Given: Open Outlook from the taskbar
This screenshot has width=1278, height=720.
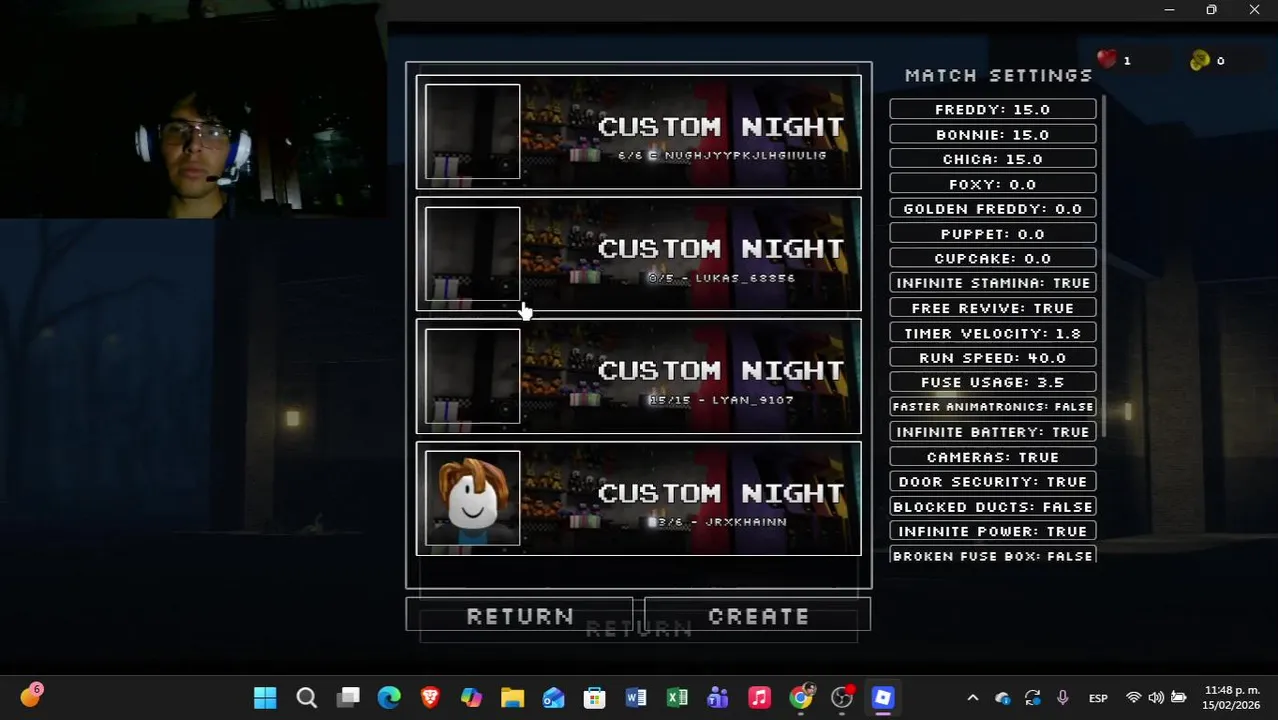Looking at the screenshot, I should 553,698.
